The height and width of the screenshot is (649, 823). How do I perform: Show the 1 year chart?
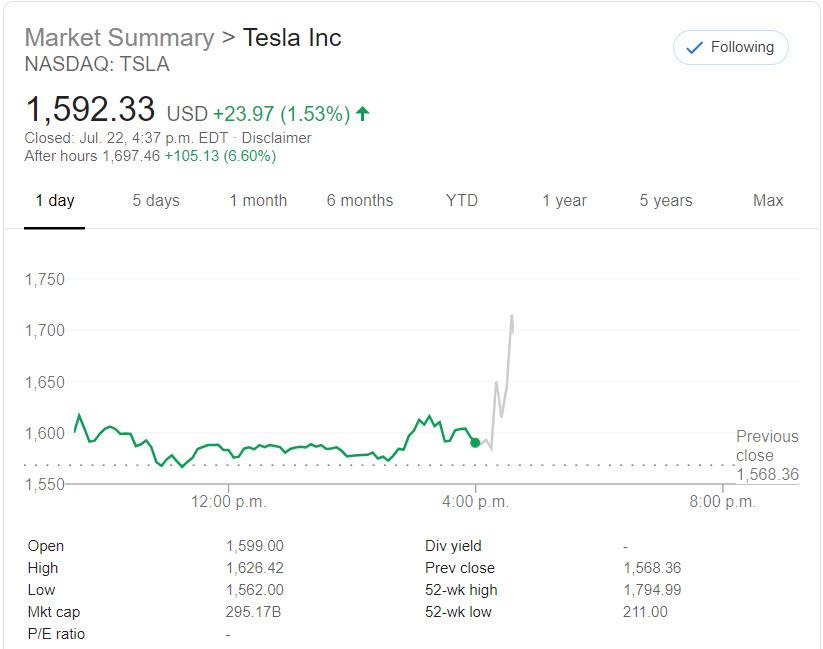click(x=565, y=201)
